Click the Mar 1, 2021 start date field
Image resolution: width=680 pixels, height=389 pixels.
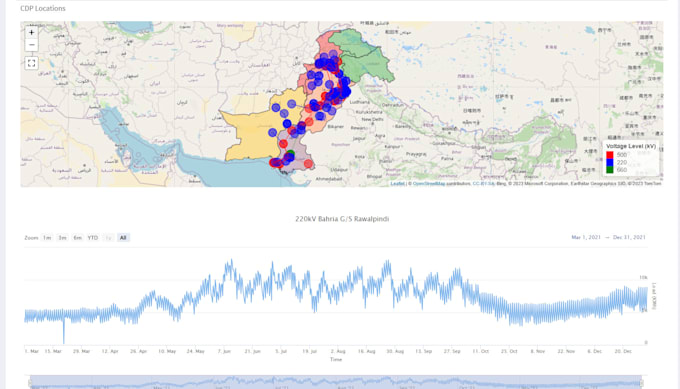coord(586,237)
